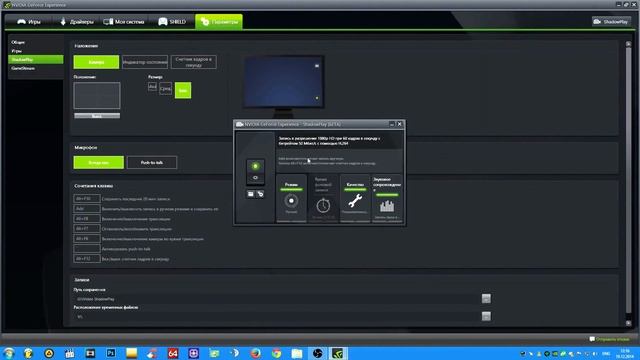Select the green Параметры tab
The image size is (640, 360).
pos(219,22)
